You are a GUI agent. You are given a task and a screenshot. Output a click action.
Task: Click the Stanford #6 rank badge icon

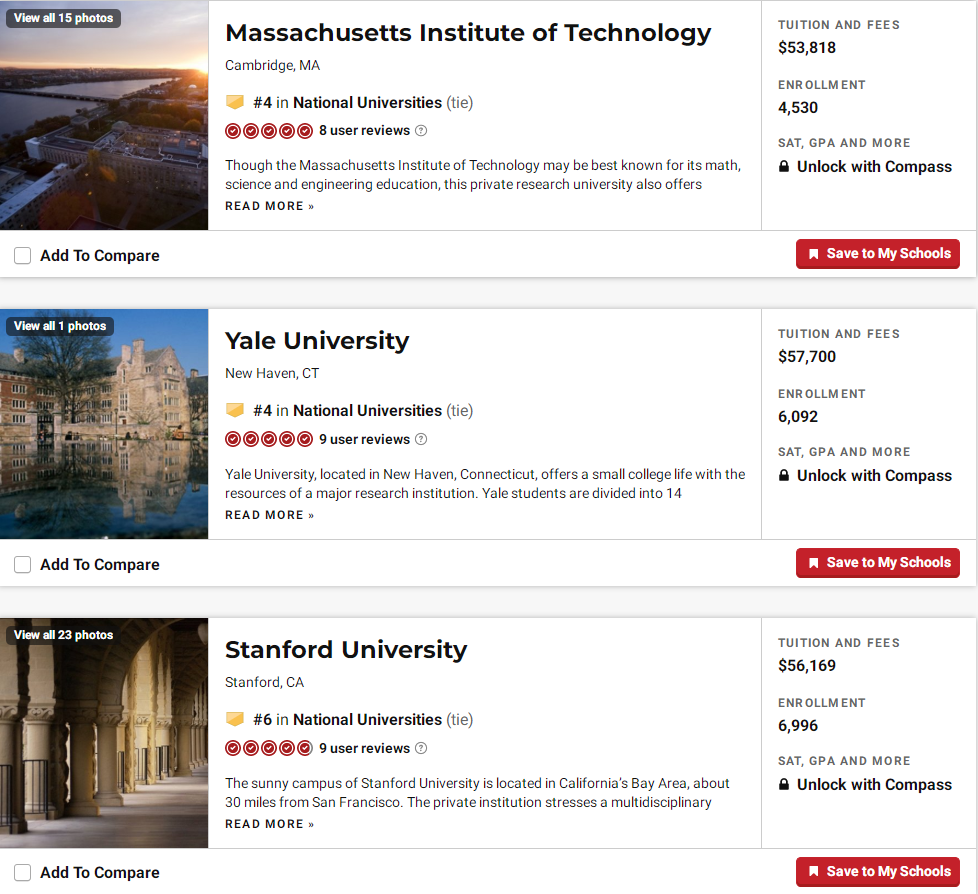click(x=235, y=719)
